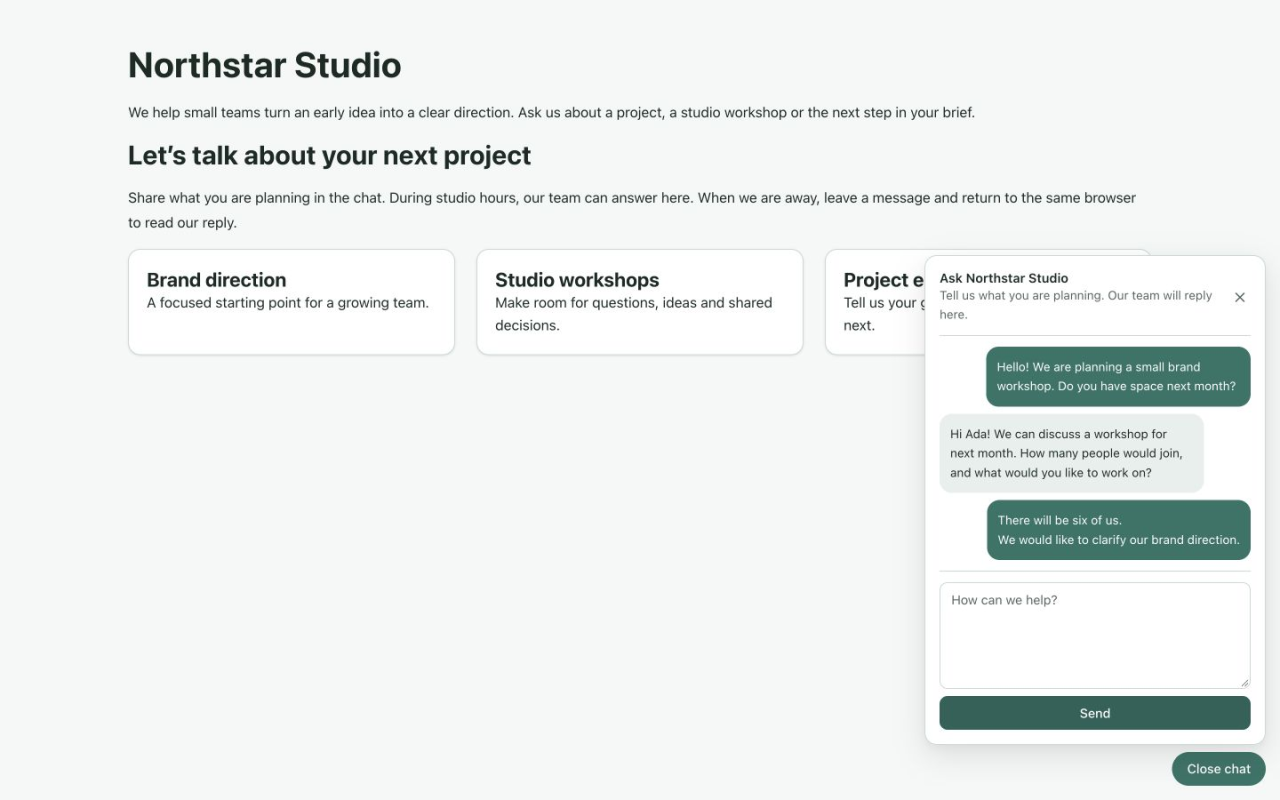This screenshot has width=1280, height=800.
Task: Click 'Make room for questions' card description
Action: pyautogui.click(x=634, y=314)
